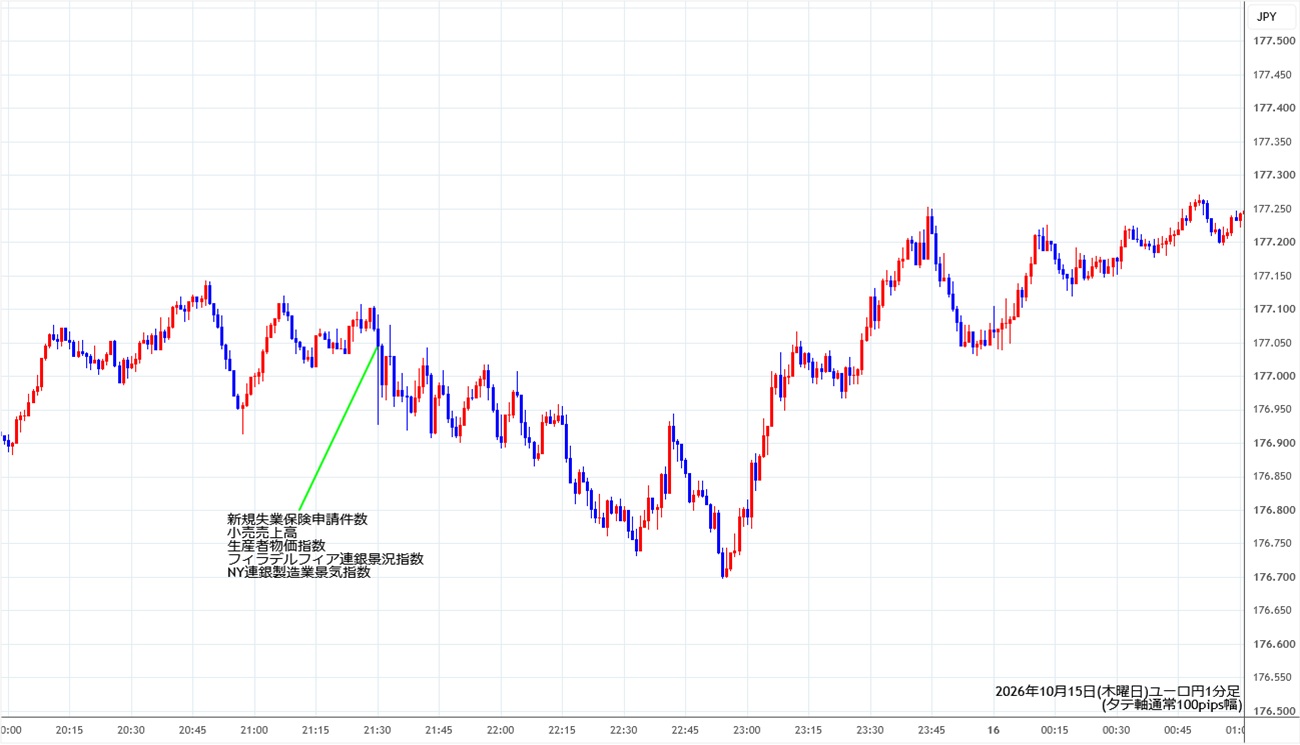The image size is (1300, 745).
Task: Click the 20:30 time axis label
Action: [131, 731]
